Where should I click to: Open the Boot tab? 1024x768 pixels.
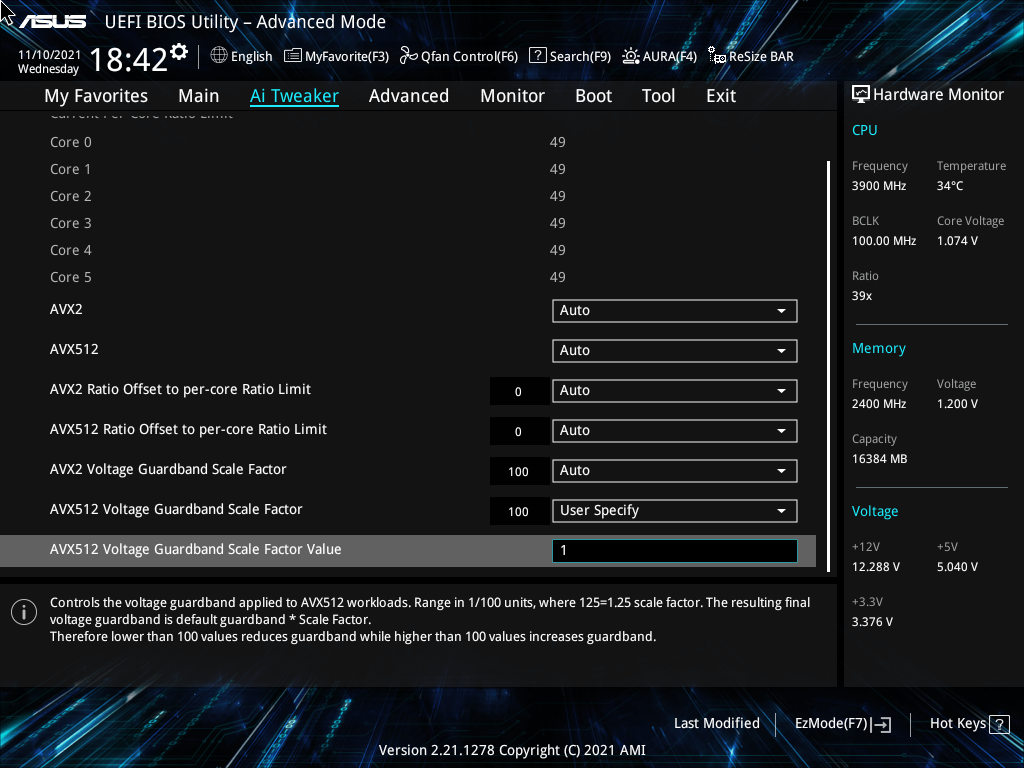pos(594,96)
